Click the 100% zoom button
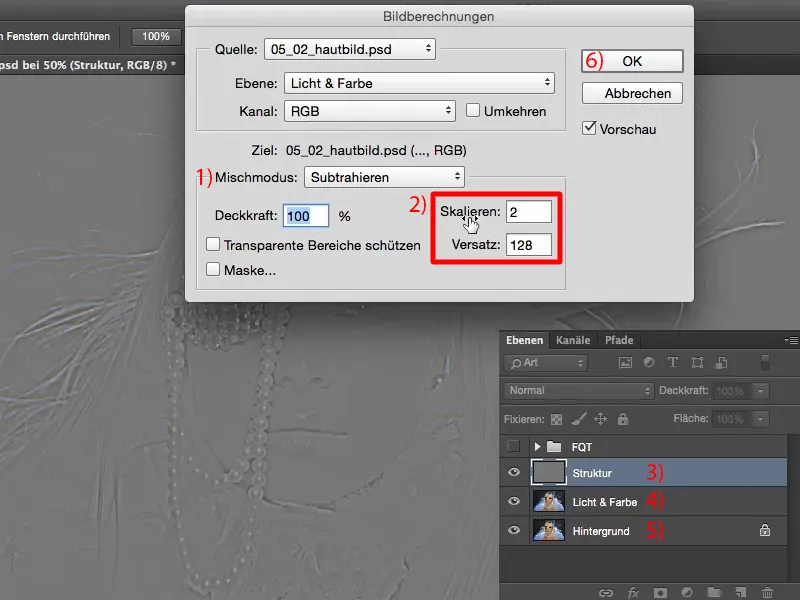The width and height of the screenshot is (800, 600). [156, 36]
